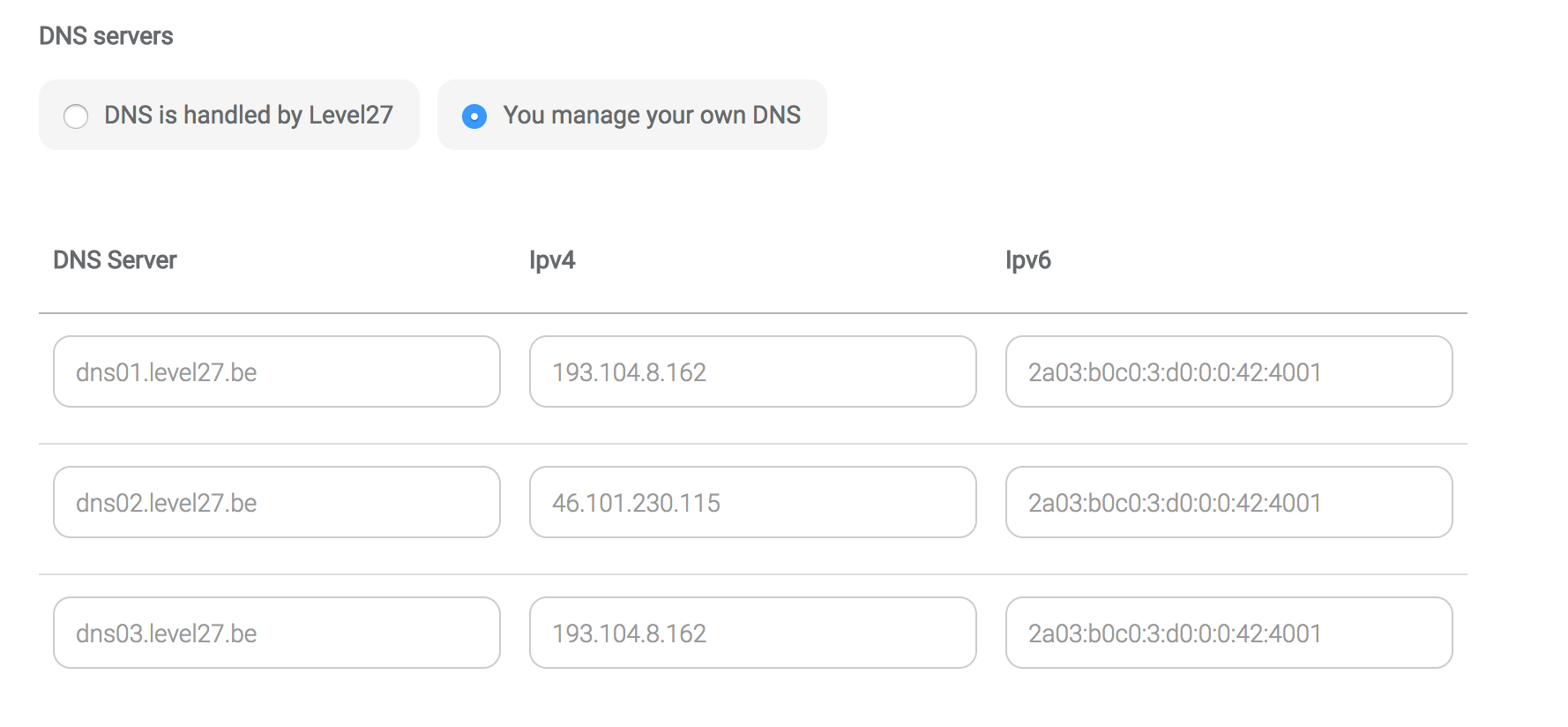Viewport: 1568px width, 727px height.
Task: Click the dns02.level27.be server name field
Action: [277, 502]
